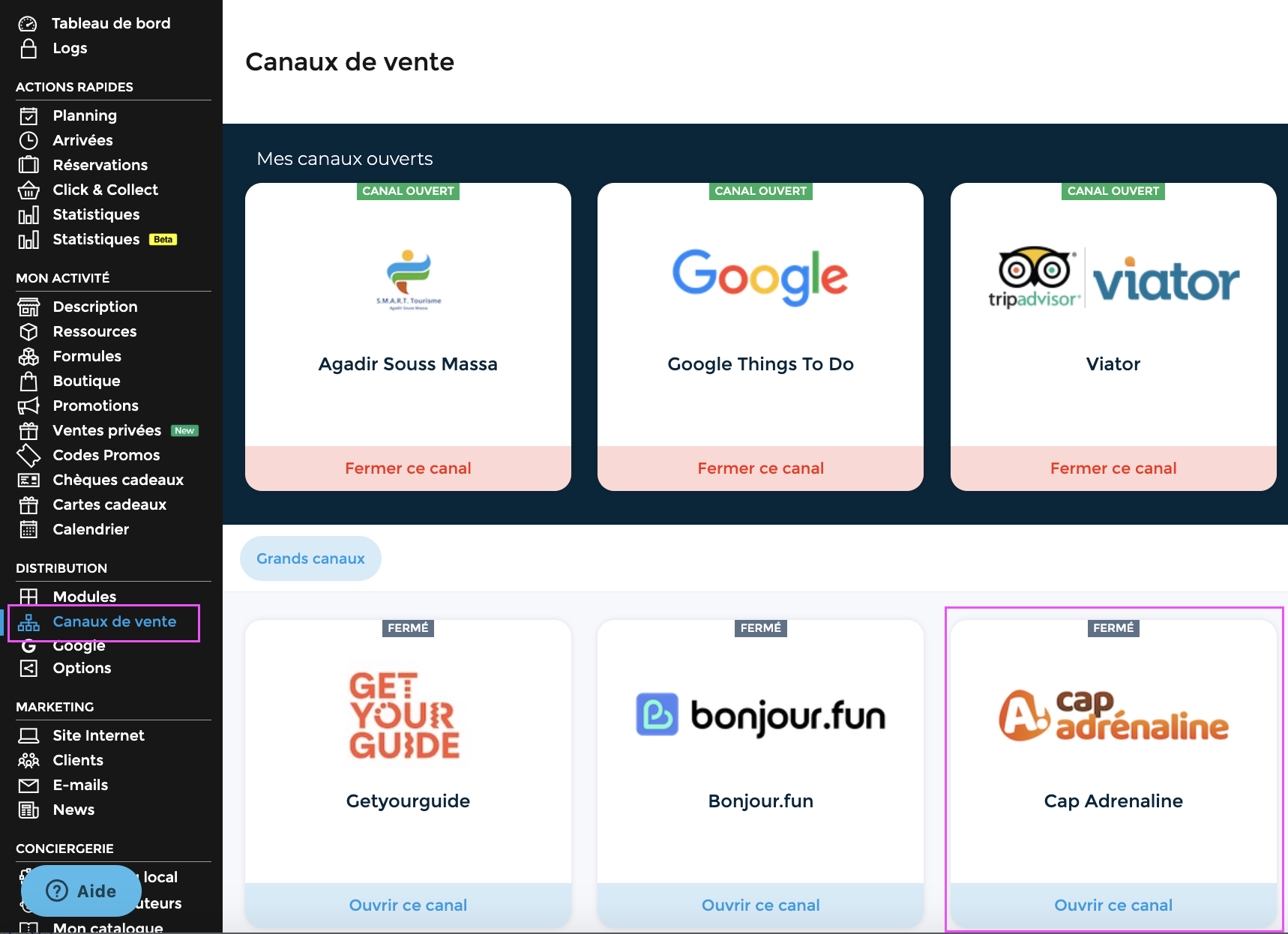Screen dimensions: 1288x934
Task: Open the Statistiques Beta menu entry
Action: (x=97, y=239)
